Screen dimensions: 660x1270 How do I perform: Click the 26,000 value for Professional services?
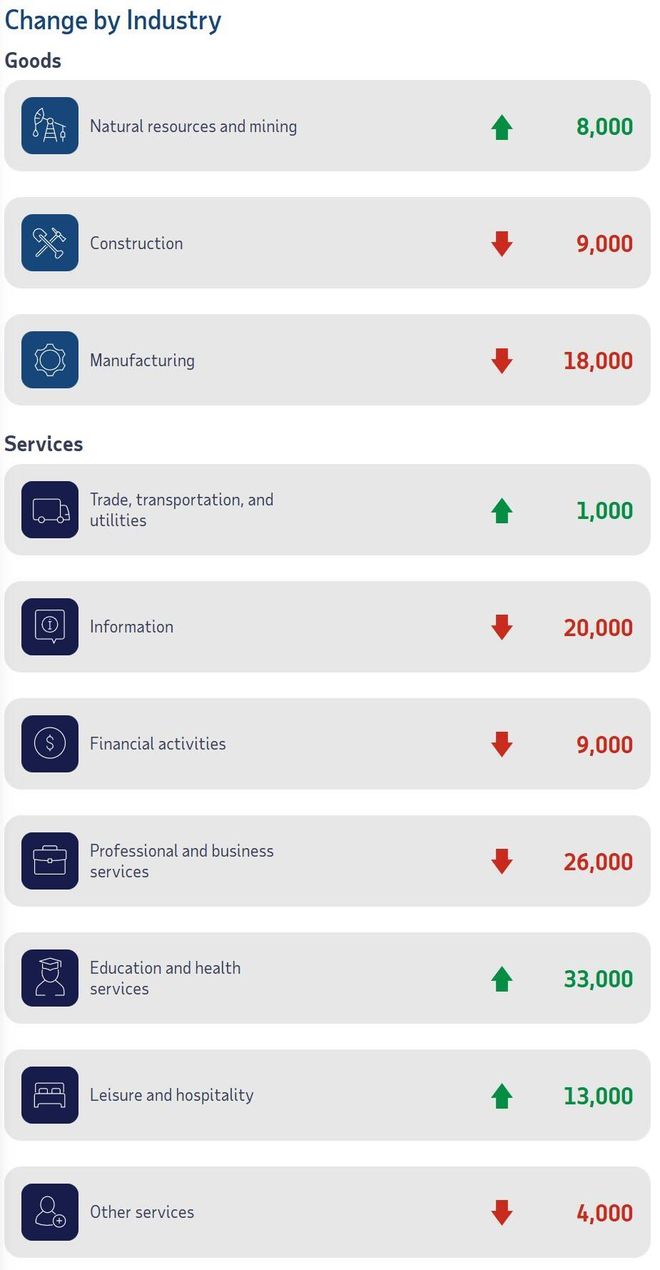coord(598,862)
